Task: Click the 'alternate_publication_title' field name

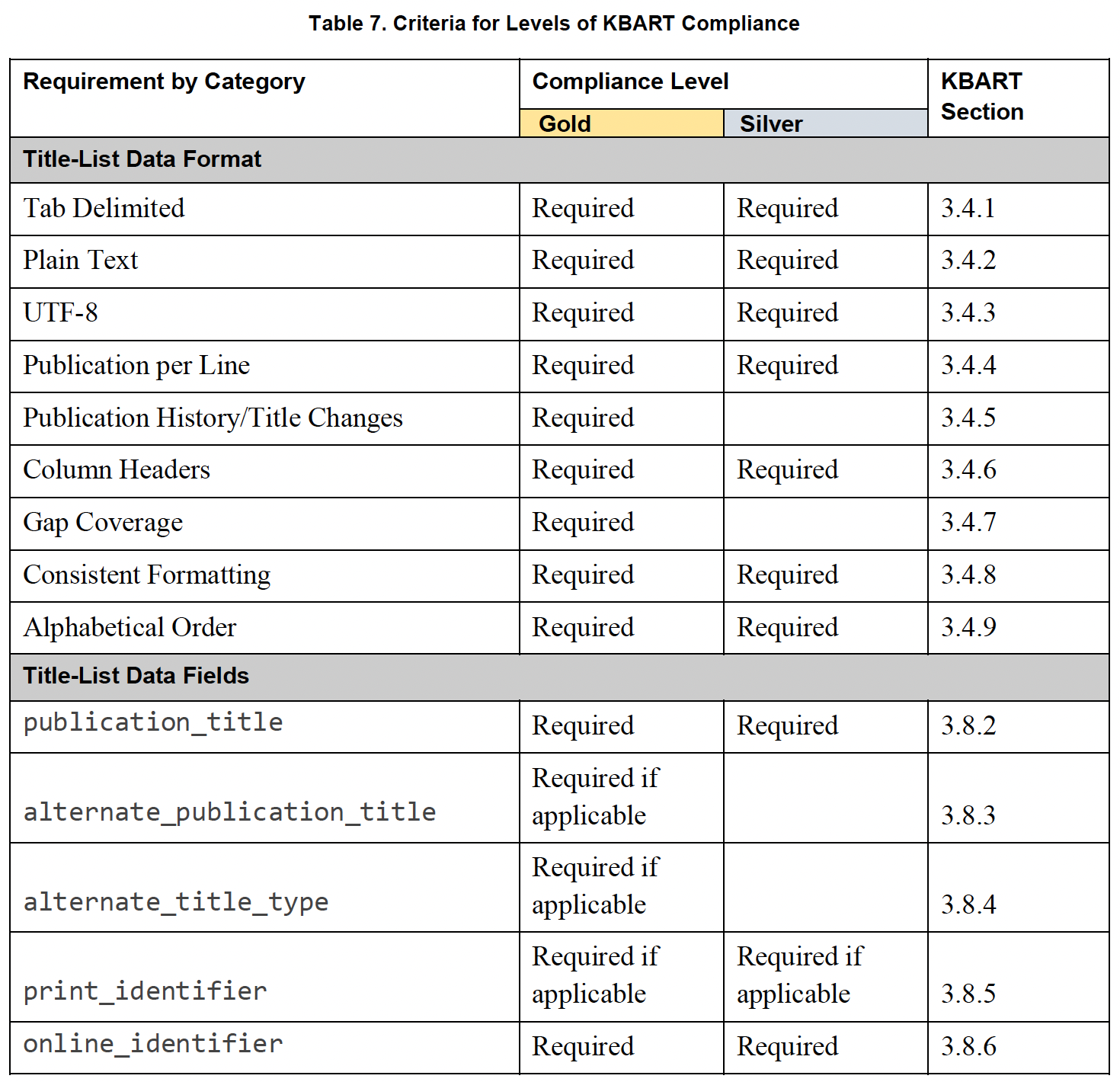Action: 229,812
